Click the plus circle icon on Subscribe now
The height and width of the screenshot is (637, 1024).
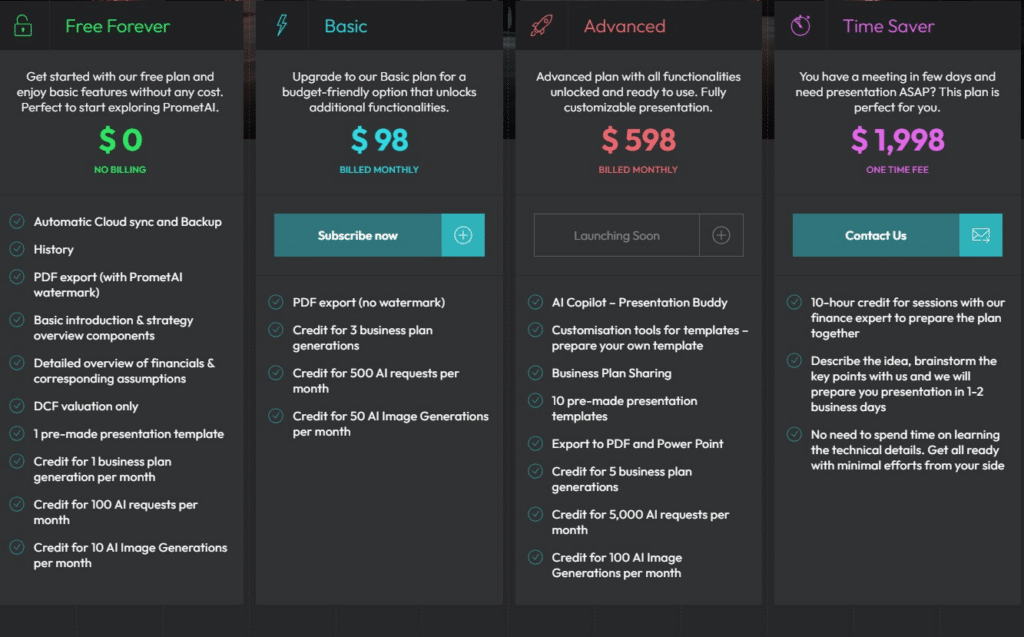463,235
